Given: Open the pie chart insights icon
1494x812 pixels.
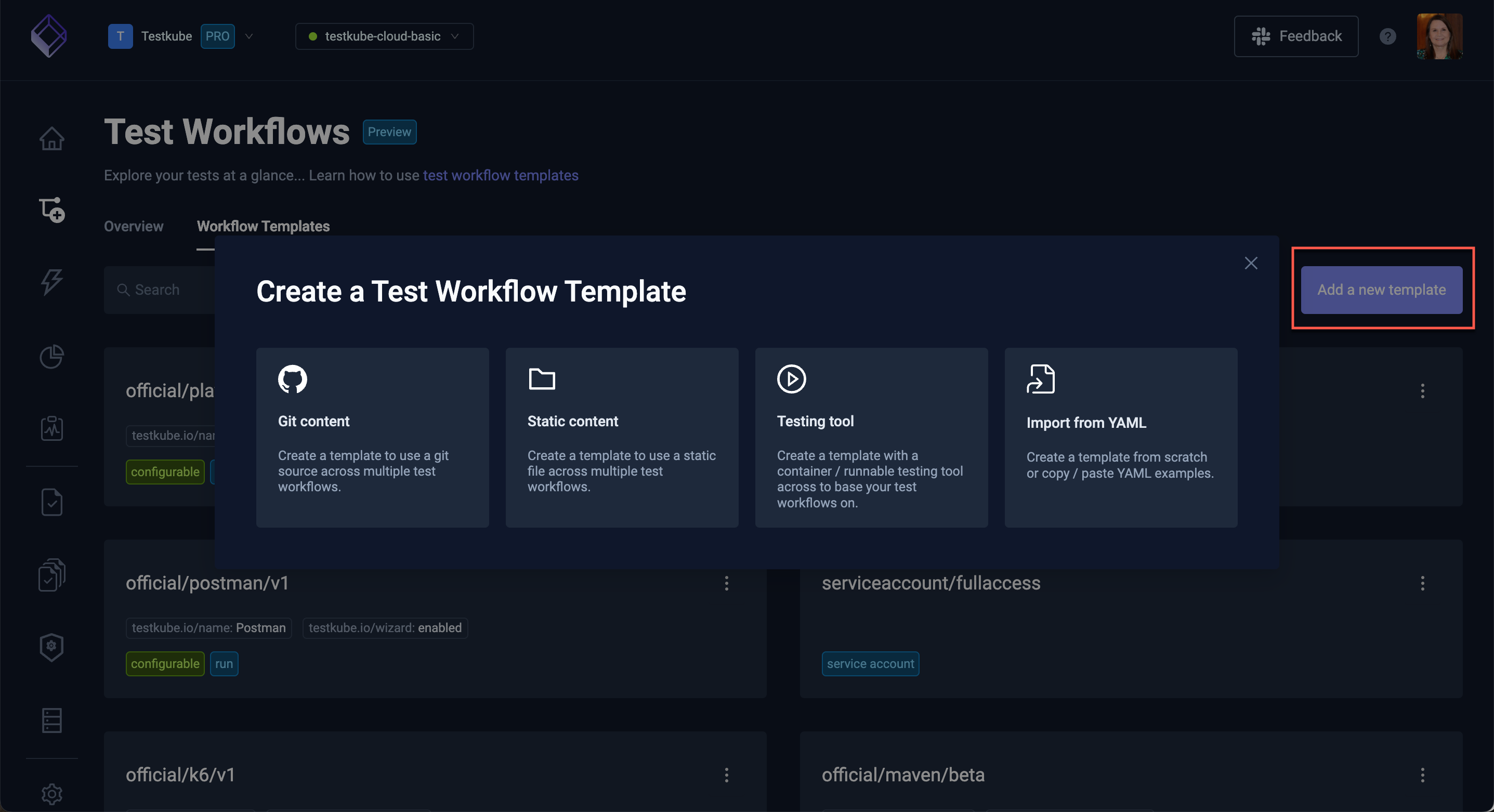Looking at the screenshot, I should point(51,356).
